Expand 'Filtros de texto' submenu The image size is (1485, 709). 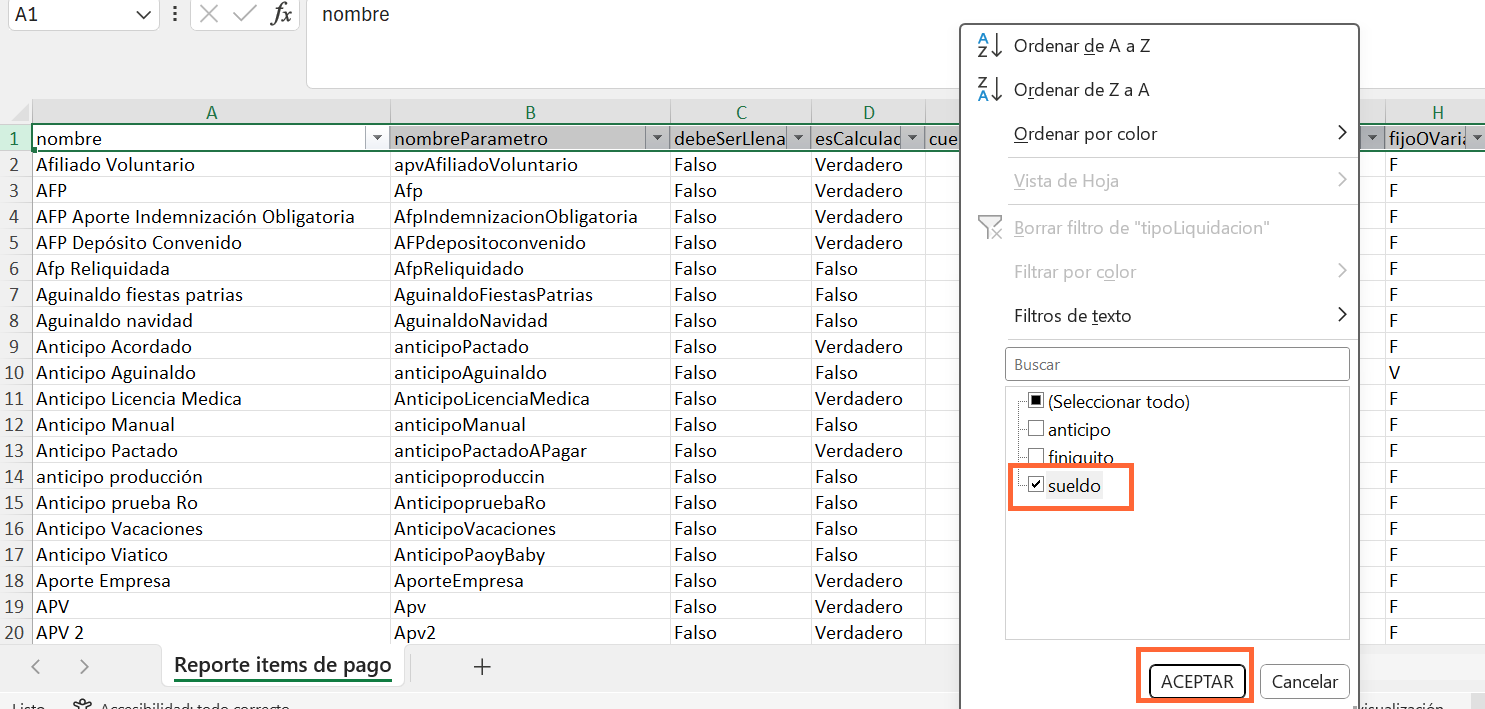1181,316
